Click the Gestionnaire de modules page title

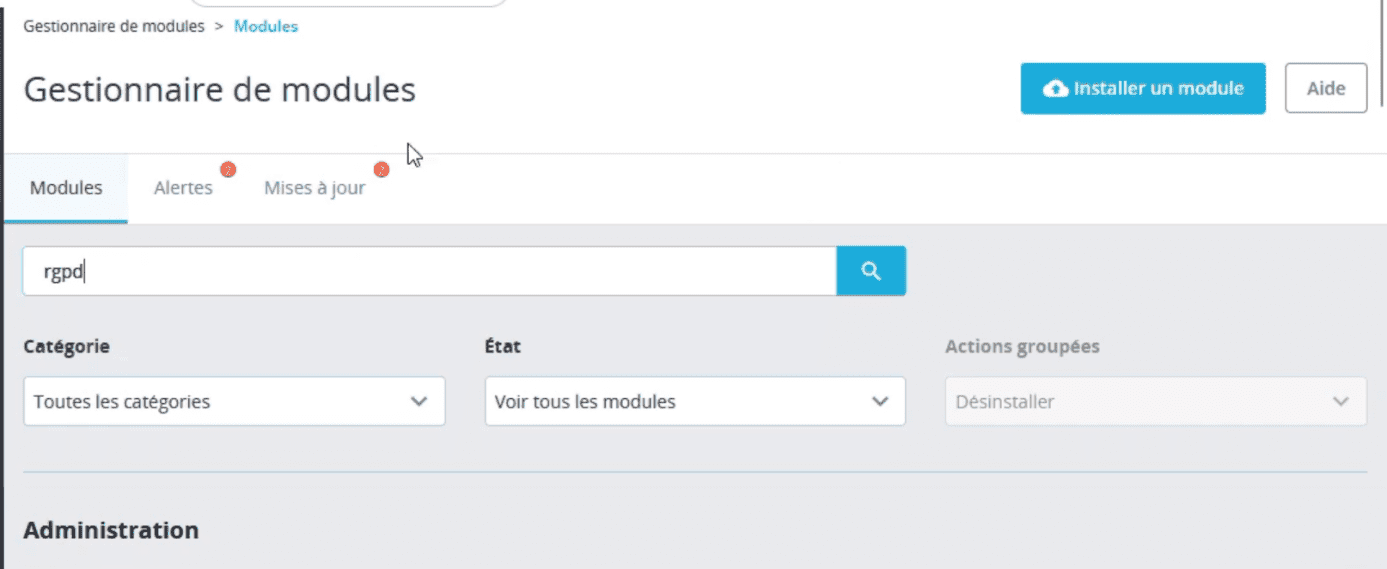point(219,90)
